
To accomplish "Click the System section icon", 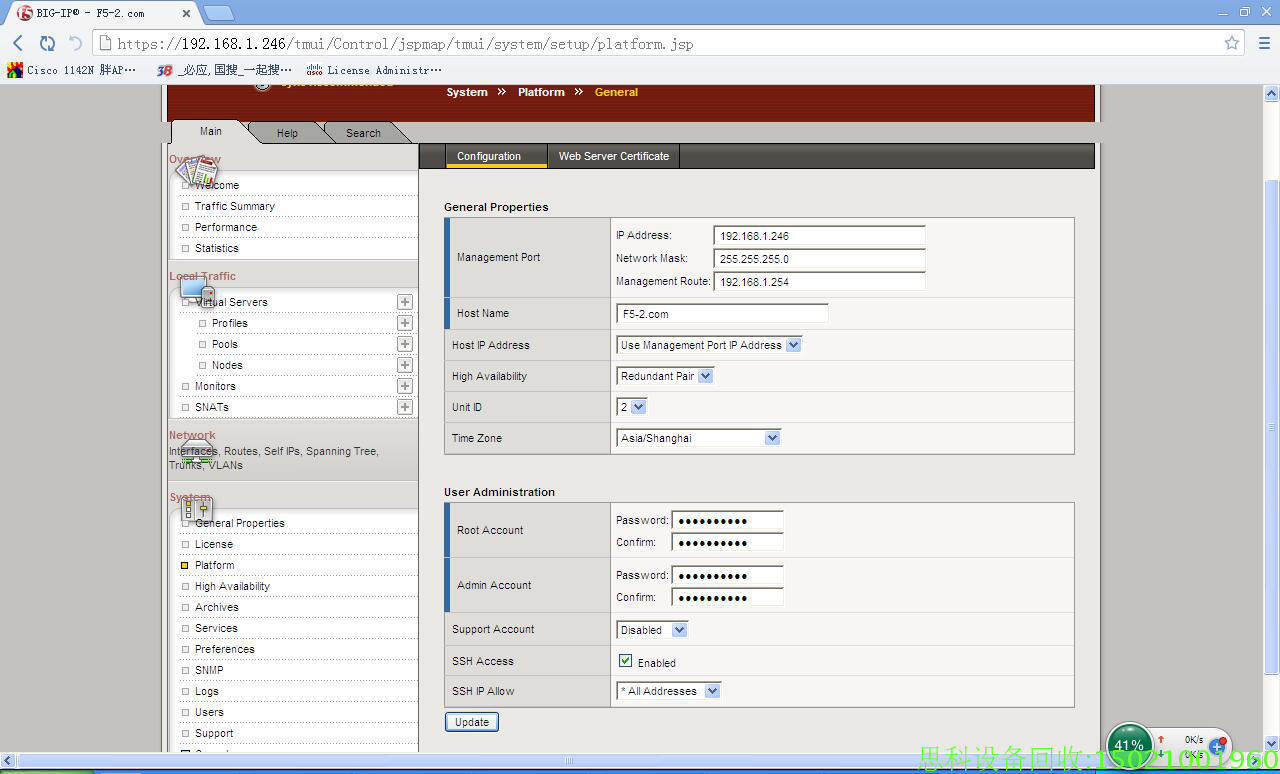I will point(196,509).
